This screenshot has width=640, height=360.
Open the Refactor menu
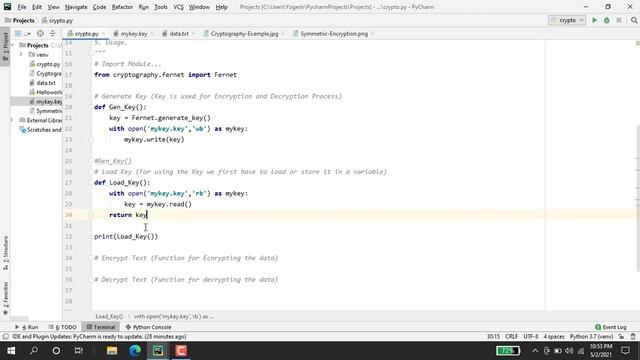click(122, 7)
